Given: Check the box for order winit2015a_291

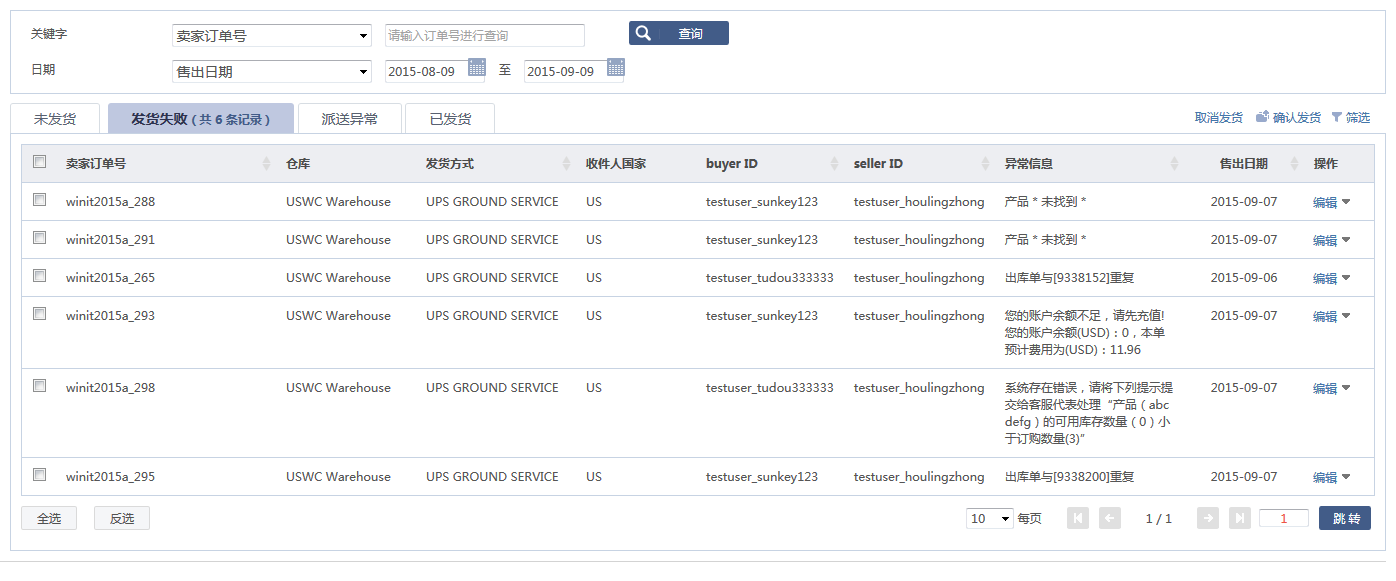Looking at the screenshot, I should point(40,238).
